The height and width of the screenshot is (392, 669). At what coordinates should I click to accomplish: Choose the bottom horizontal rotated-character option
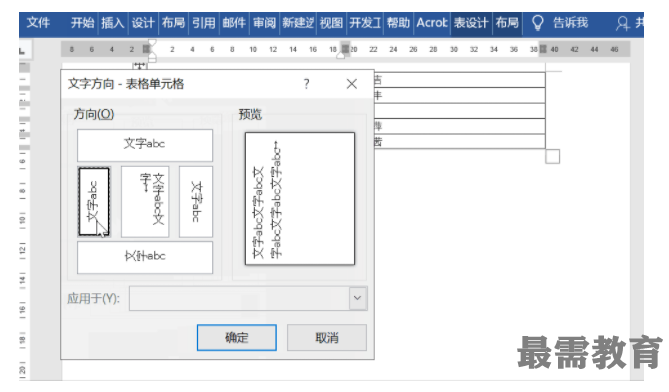(145, 258)
